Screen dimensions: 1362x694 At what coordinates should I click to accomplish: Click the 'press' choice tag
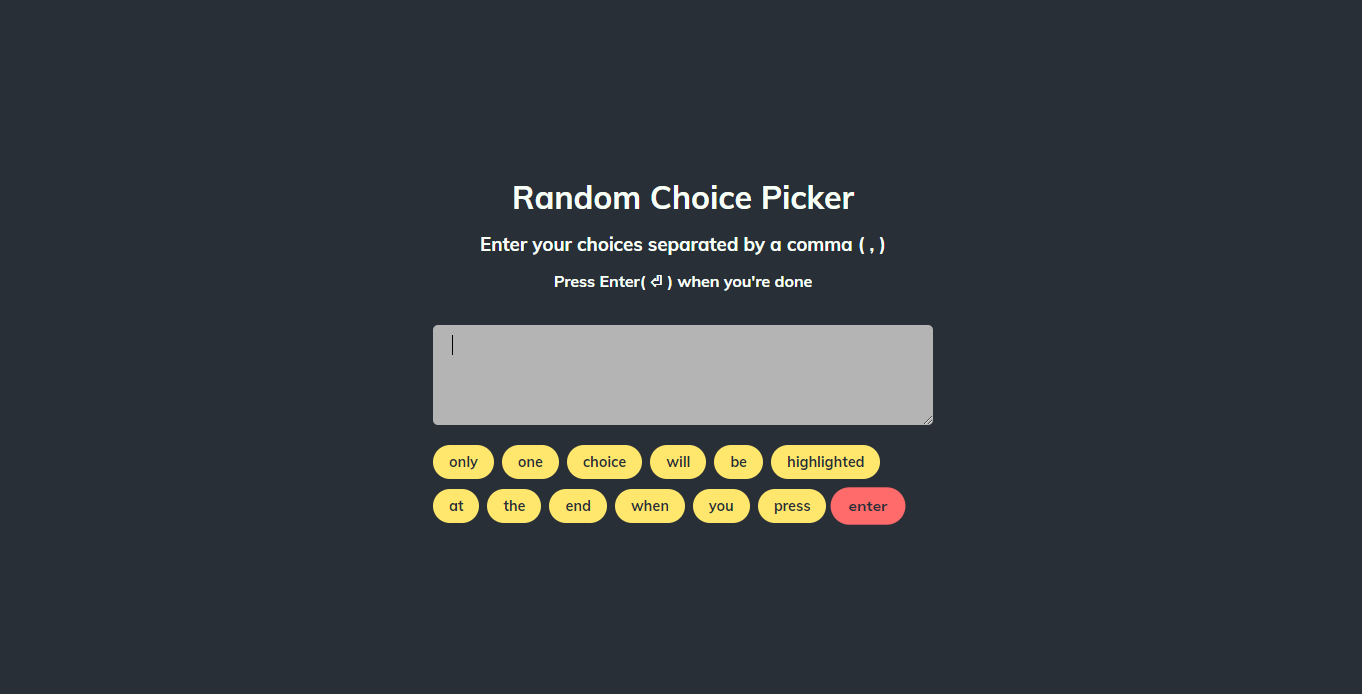[x=791, y=505]
